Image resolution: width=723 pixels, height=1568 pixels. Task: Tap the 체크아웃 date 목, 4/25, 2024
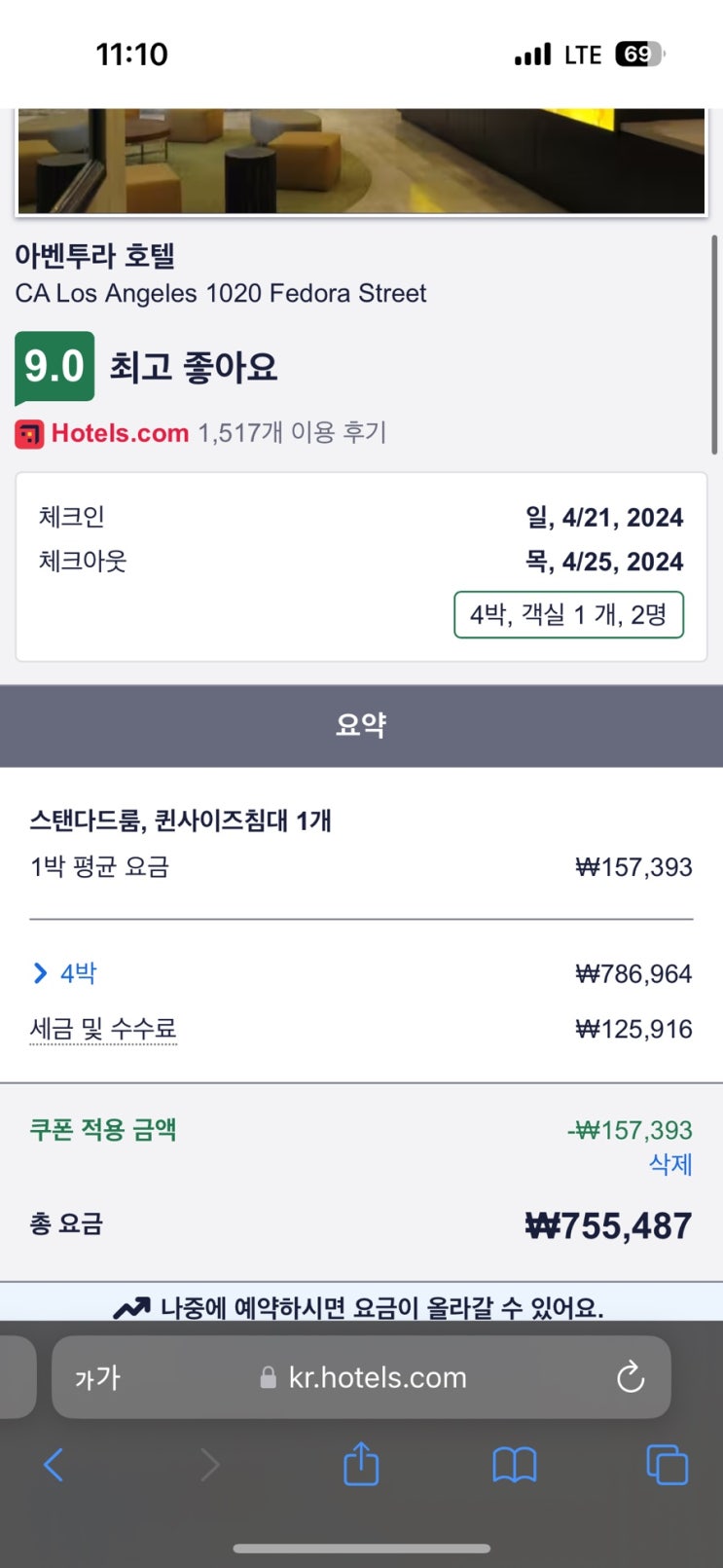coord(604,563)
